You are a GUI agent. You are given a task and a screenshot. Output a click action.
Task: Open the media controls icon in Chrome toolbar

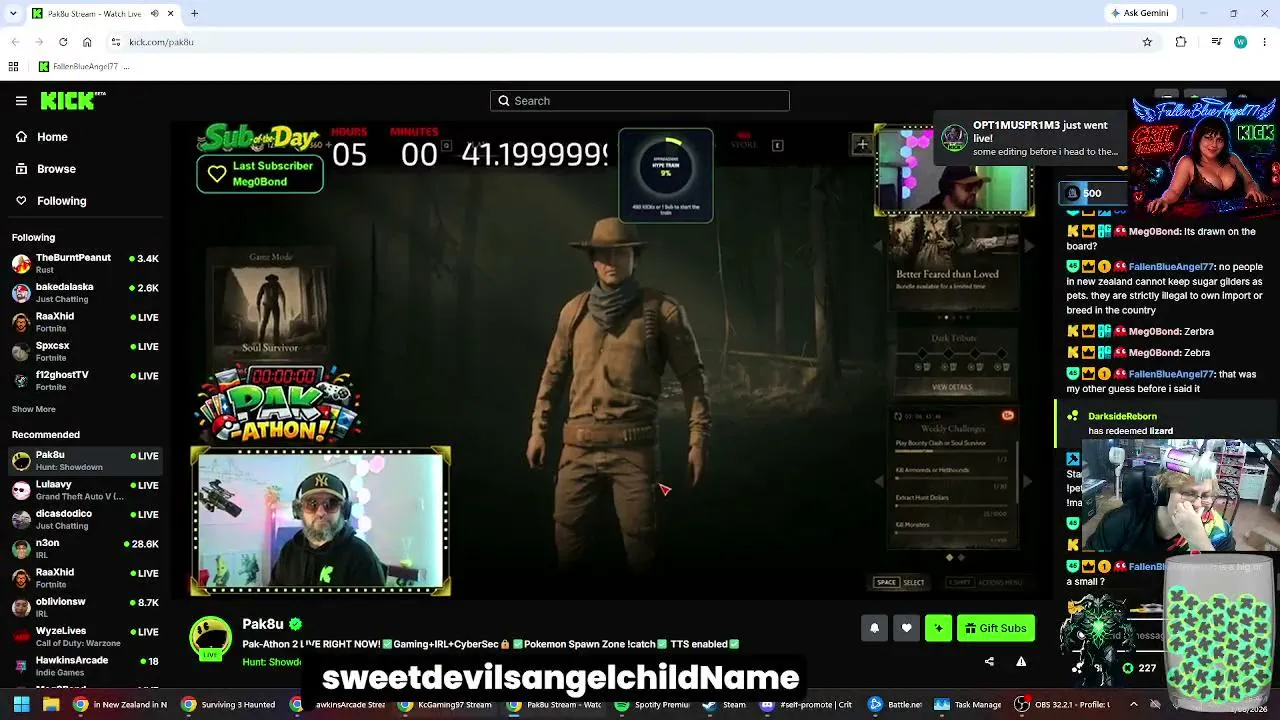(1216, 42)
